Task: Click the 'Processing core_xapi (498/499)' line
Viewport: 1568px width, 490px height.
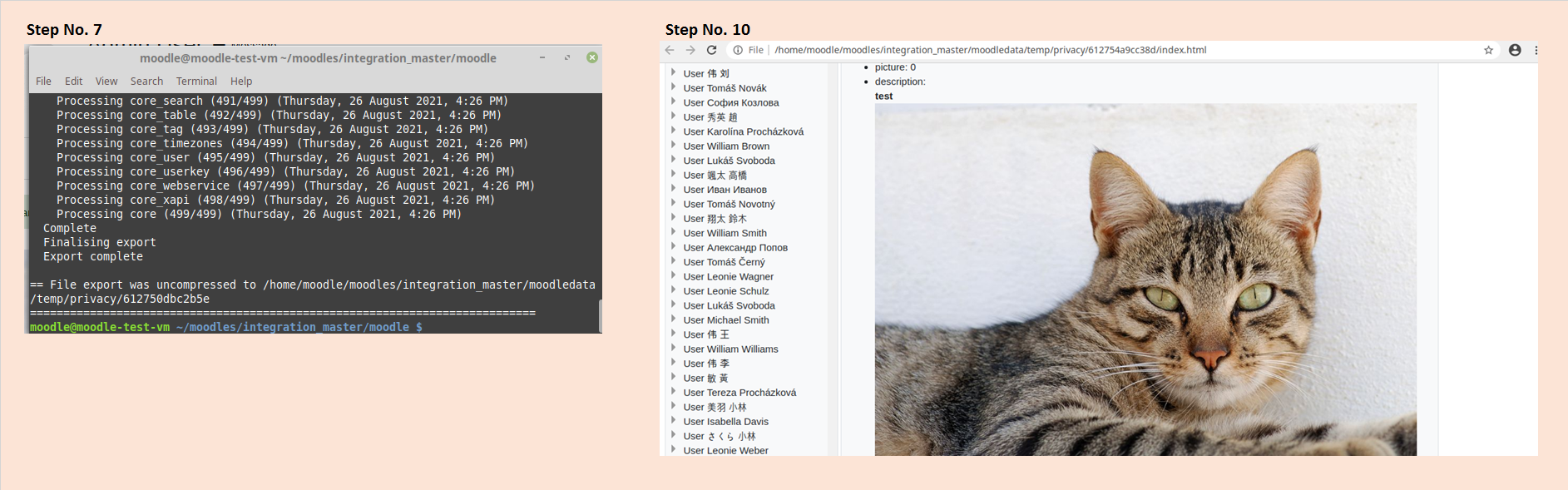Action: [275, 200]
